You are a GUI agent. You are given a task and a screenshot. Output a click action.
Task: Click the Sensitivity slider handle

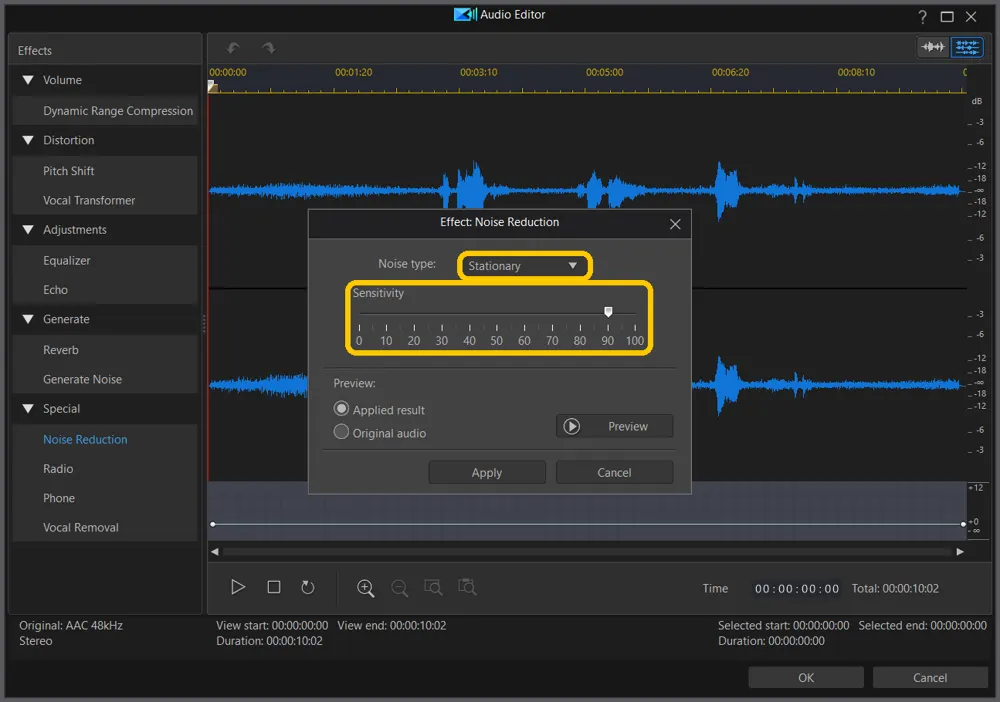click(608, 312)
